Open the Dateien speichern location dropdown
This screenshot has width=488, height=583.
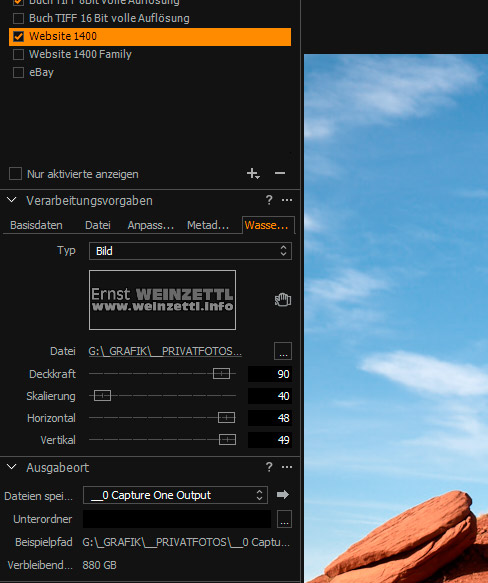tap(175, 495)
